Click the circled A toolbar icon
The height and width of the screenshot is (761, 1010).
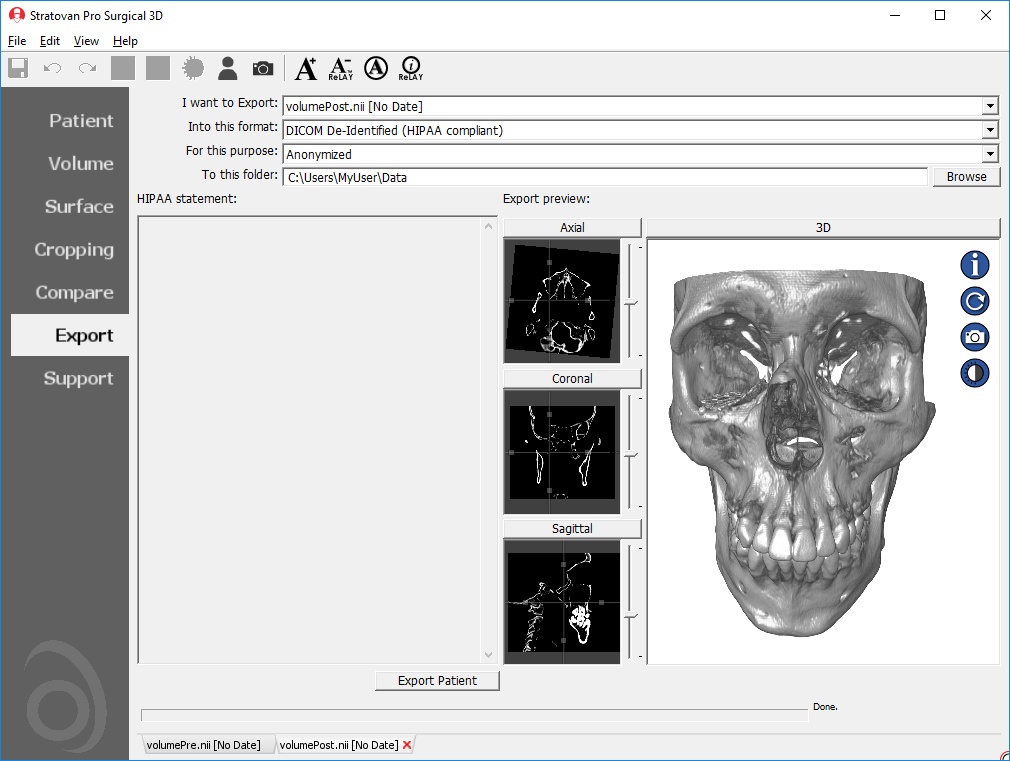[375, 68]
